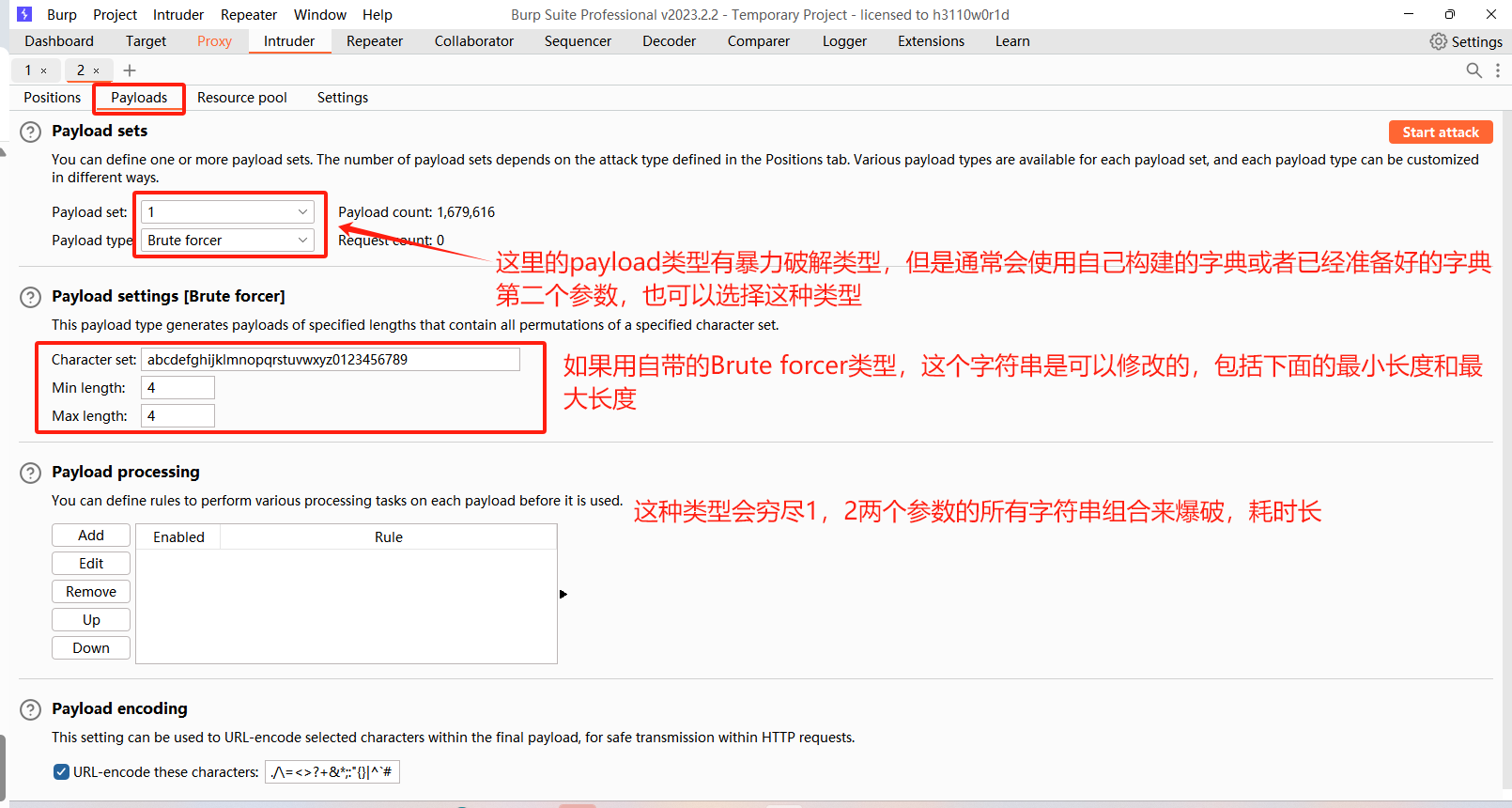Open the Intruder Settings sub-tab
1512x808 pixels.
click(343, 98)
